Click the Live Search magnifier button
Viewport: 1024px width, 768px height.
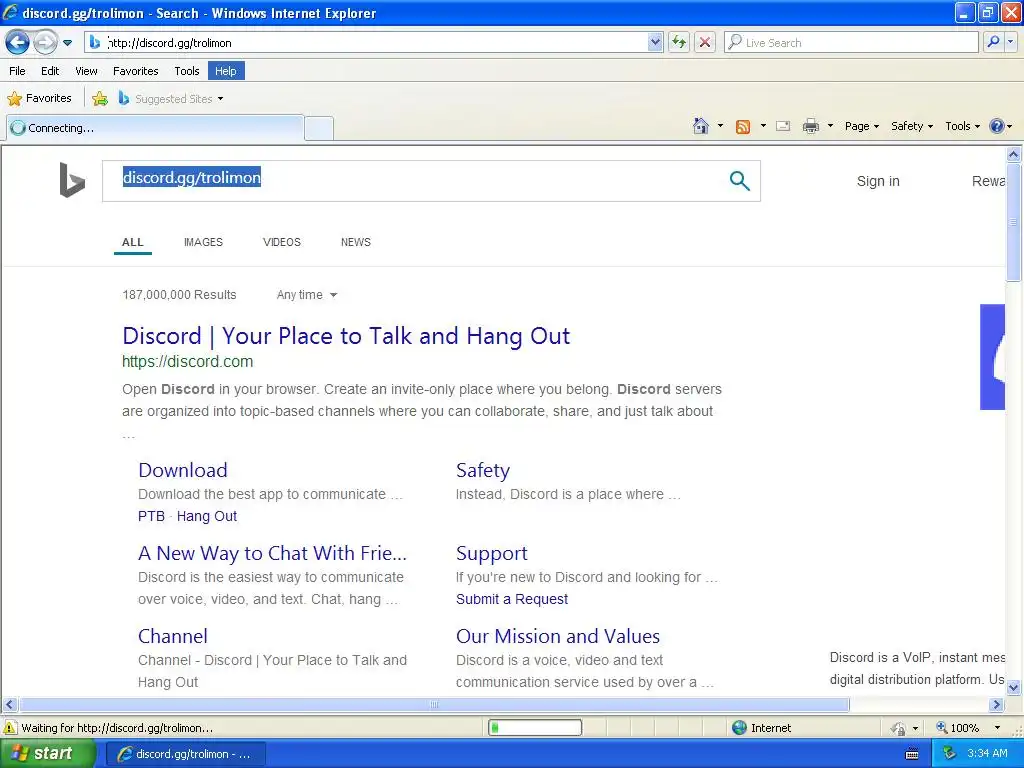click(993, 42)
